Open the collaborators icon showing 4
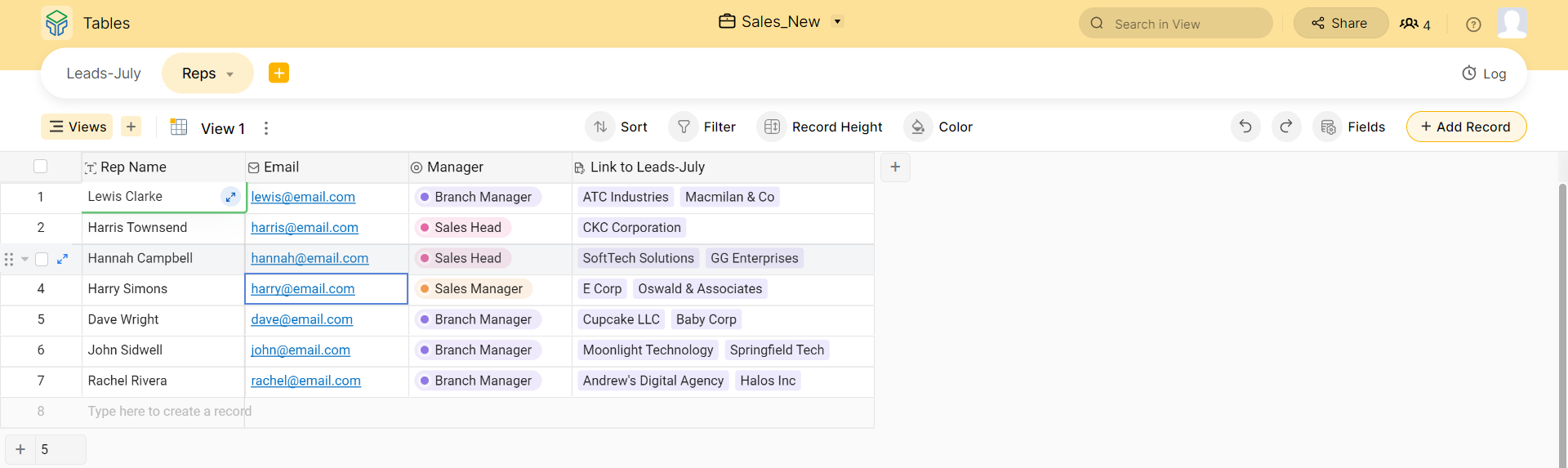The width and height of the screenshot is (1568, 468). pos(1414,25)
